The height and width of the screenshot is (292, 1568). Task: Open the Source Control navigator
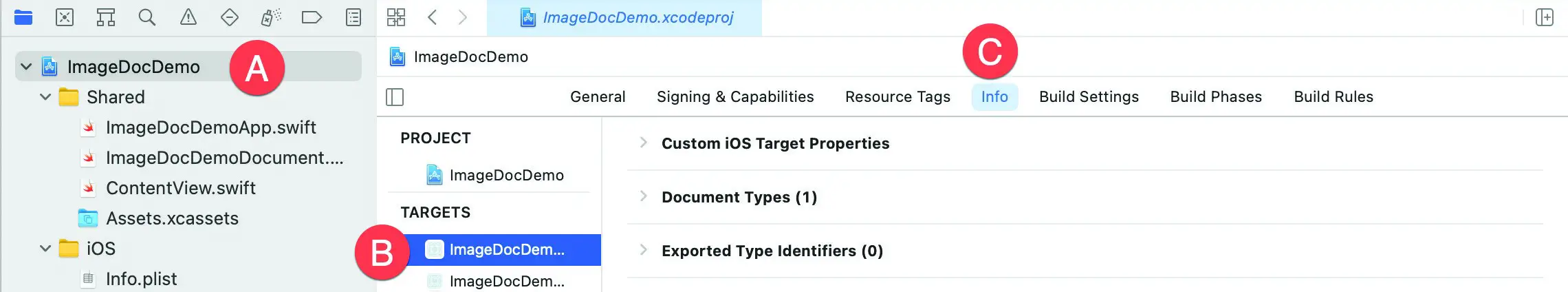point(65,17)
